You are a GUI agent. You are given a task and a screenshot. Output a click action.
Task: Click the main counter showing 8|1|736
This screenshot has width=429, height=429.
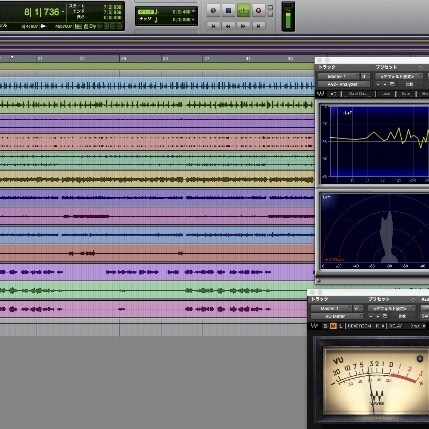pos(42,12)
